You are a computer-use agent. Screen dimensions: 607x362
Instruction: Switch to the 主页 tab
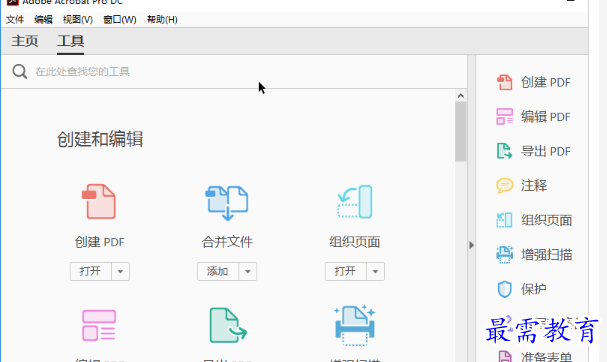click(x=25, y=41)
